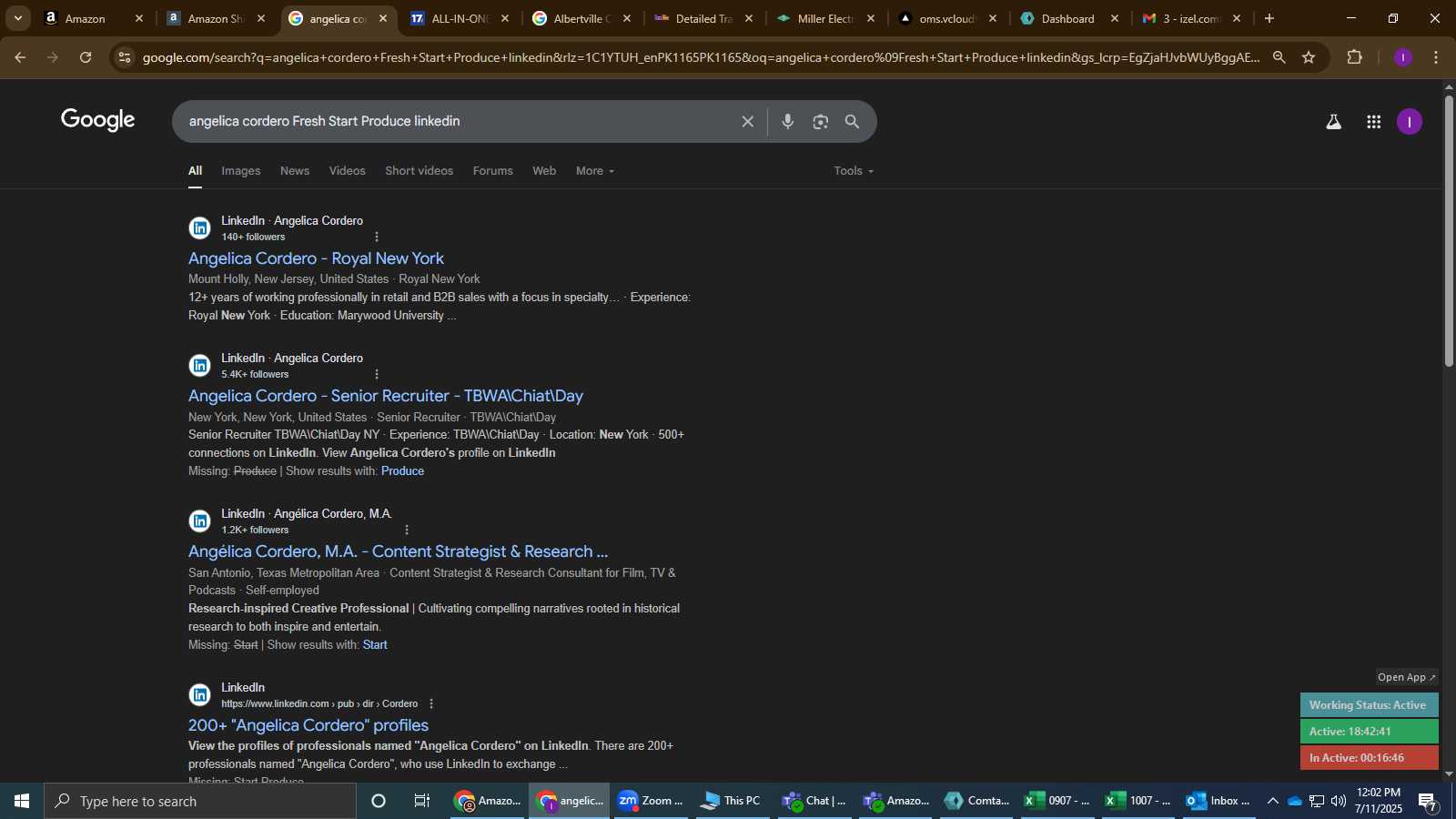This screenshot has width=1456, height=819.
Task: Open a new browser tab
Action: 1269,18
